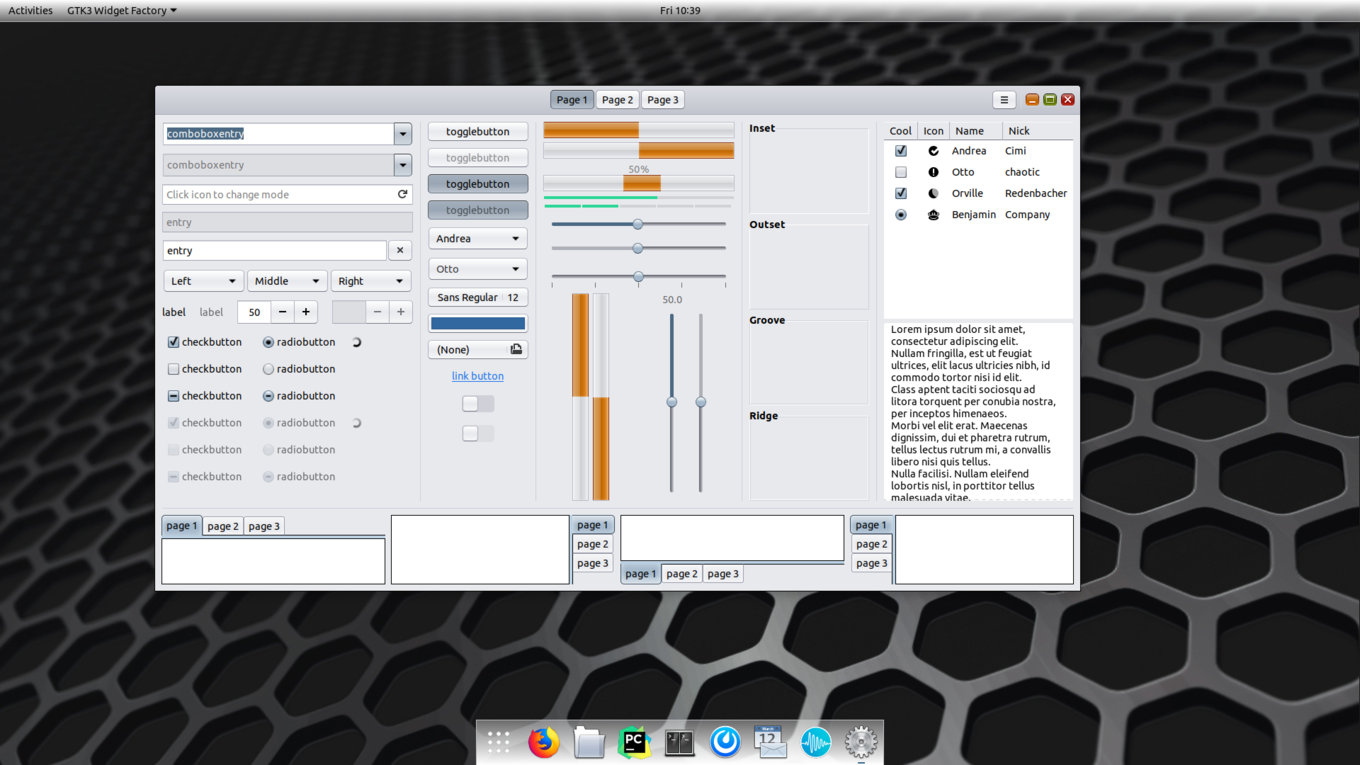This screenshot has width=1360, height=765.
Task: Click the icon in Orville's row
Action: [933, 193]
